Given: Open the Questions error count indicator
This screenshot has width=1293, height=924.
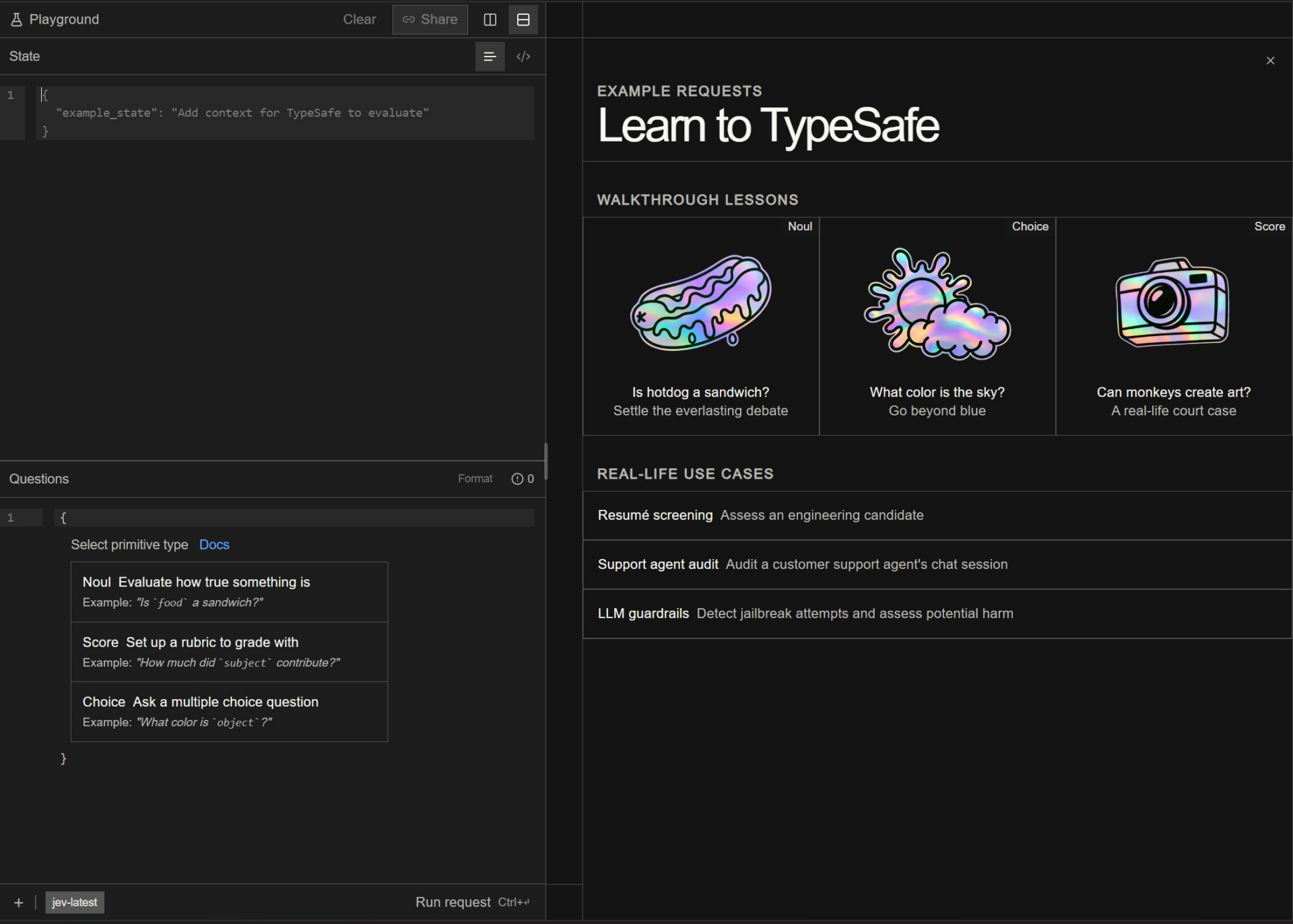Looking at the screenshot, I should (523, 479).
